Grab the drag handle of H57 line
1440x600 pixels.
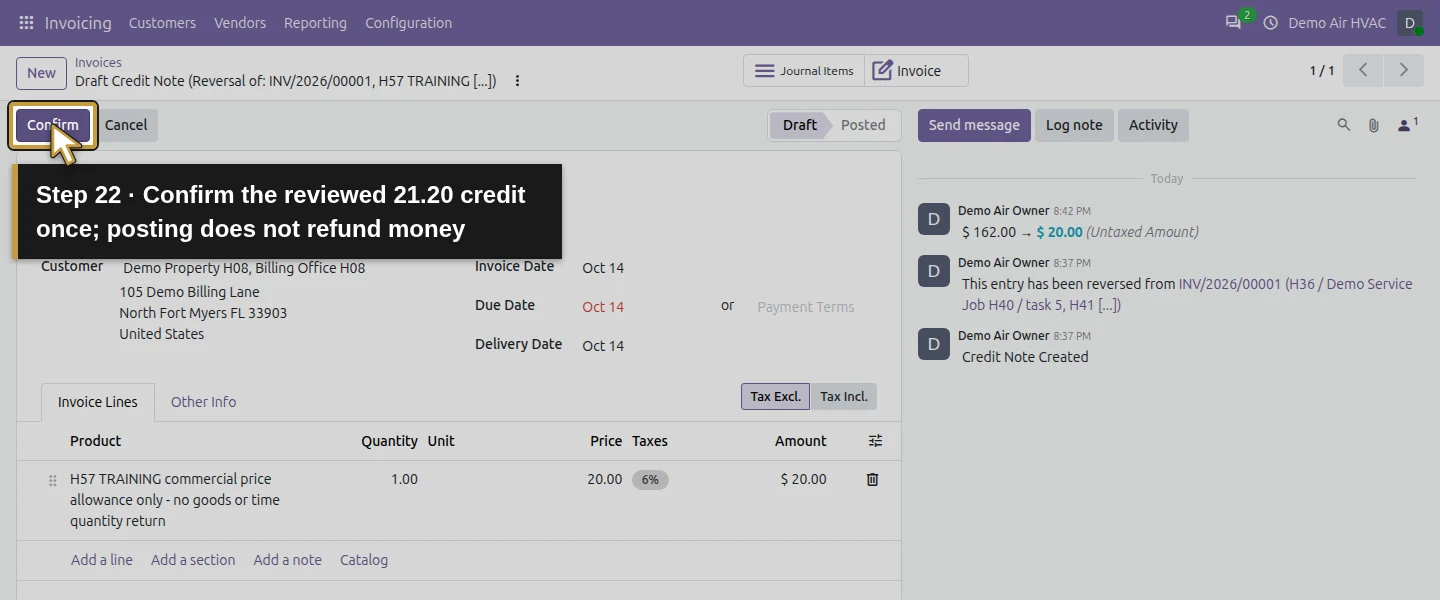click(53, 481)
